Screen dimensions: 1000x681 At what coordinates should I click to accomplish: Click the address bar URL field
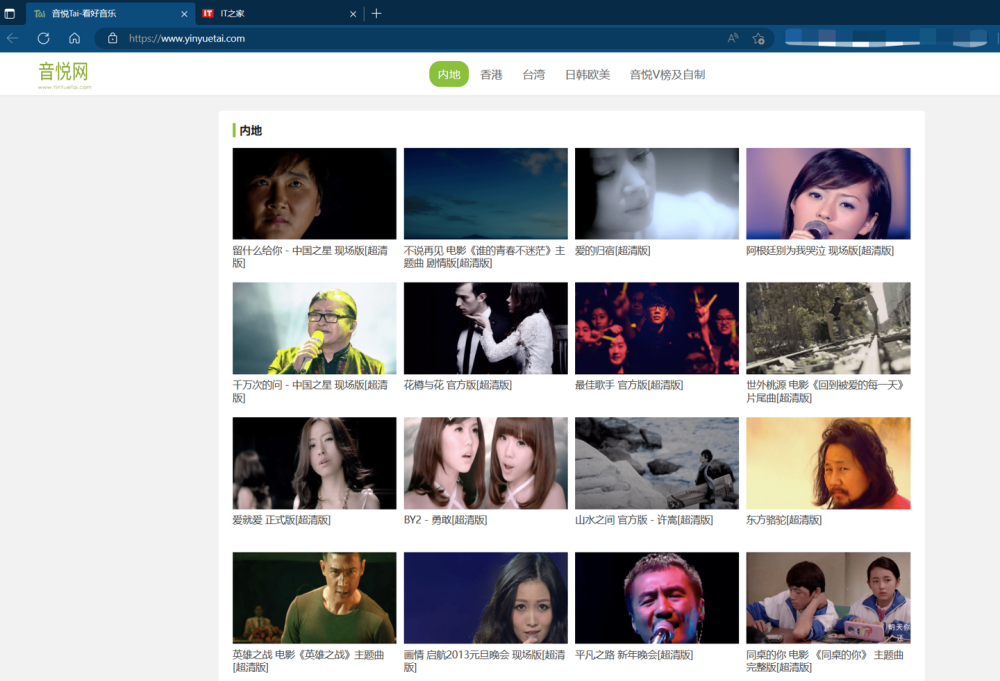pyautogui.click(x=400, y=38)
